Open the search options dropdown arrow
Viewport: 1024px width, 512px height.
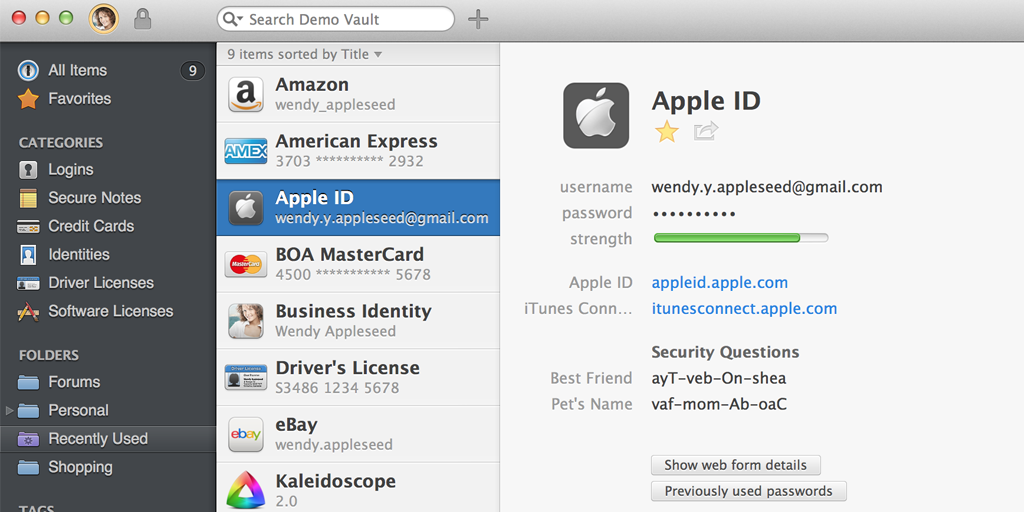click(240, 20)
